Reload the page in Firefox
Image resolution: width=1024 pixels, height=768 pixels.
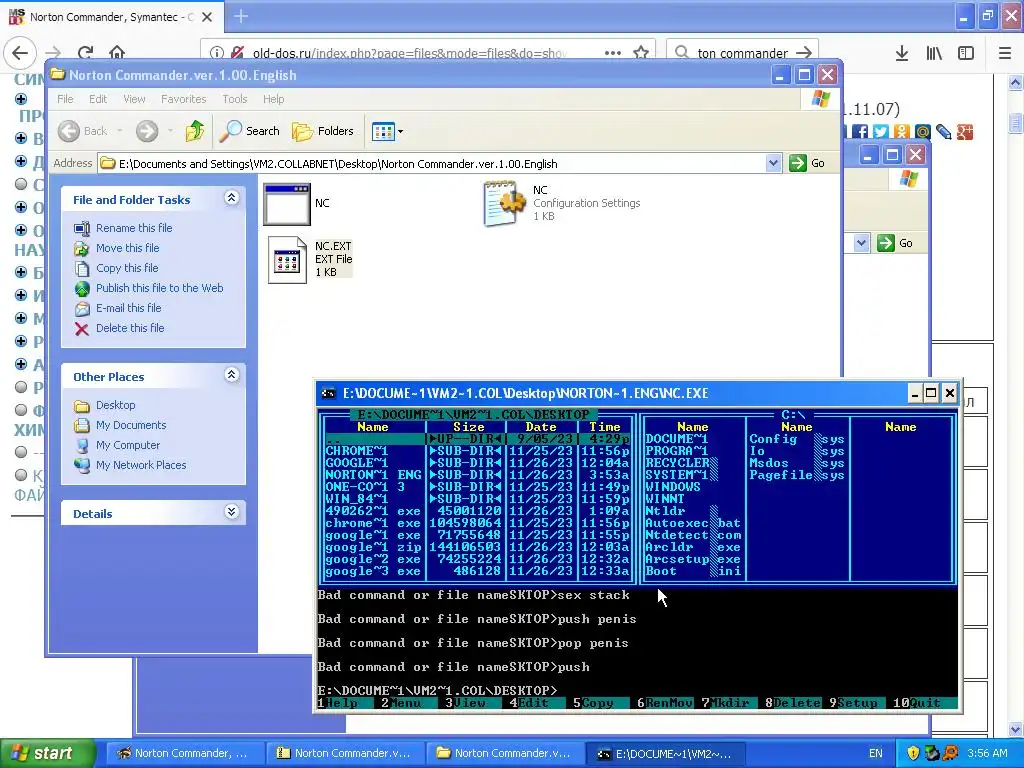(x=86, y=53)
